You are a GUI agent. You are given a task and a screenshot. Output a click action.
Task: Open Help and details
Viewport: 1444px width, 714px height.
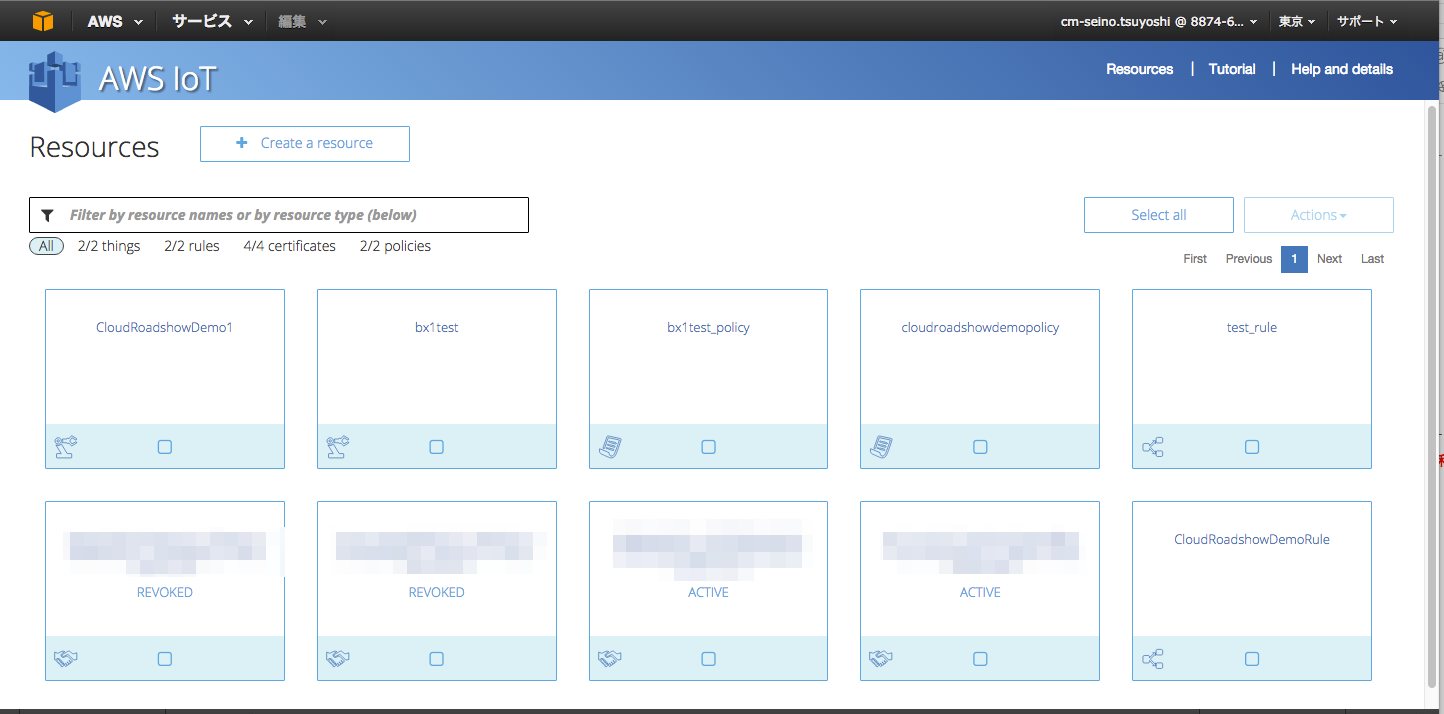pyautogui.click(x=1342, y=69)
